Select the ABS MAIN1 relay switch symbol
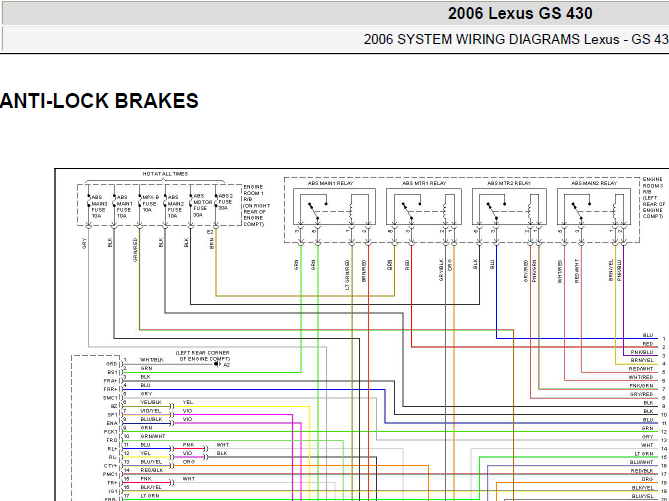Image resolution: width=669 pixels, height=501 pixels. pyautogui.click(x=317, y=211)
